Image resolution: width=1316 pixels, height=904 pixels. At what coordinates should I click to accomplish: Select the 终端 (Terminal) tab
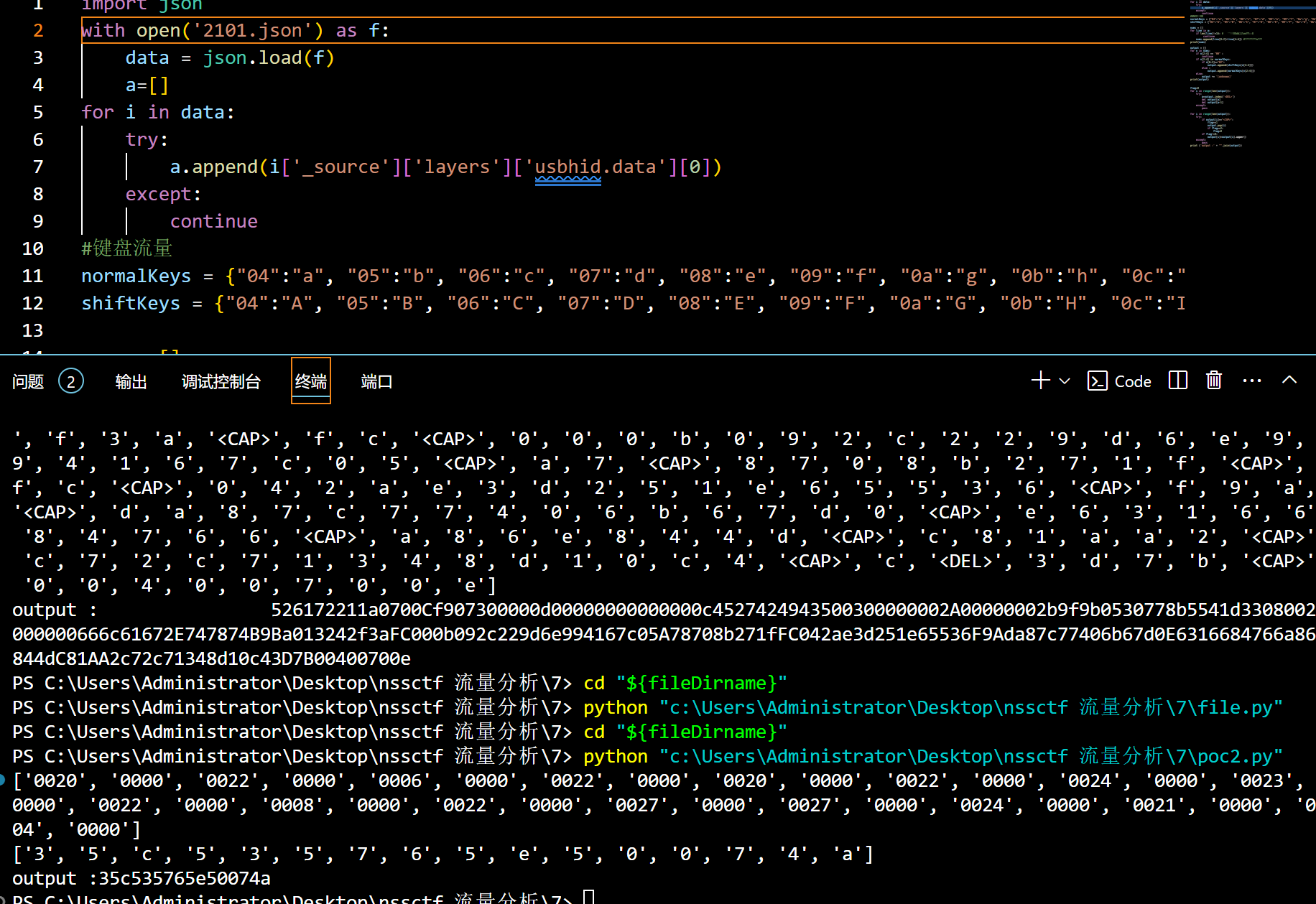(311, 381)
